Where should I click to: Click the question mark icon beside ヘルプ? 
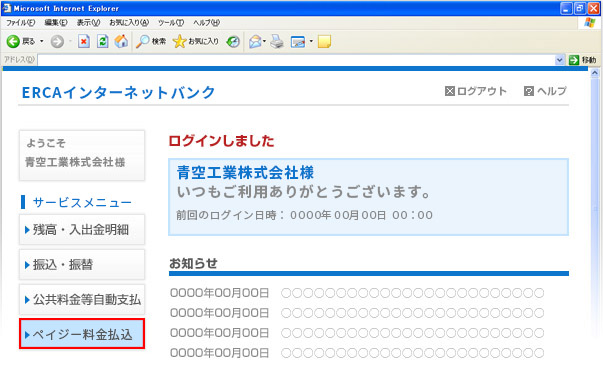[529, 91]
